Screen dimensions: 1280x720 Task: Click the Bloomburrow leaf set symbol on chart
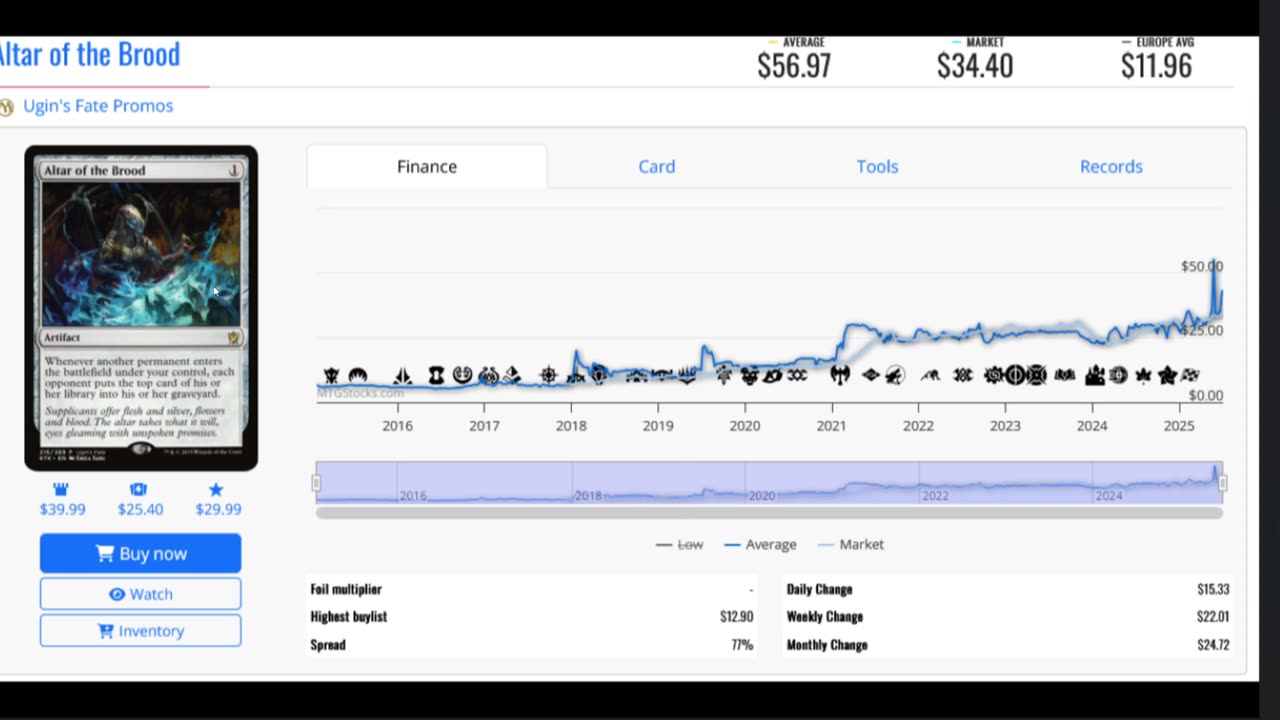click(1143, 375)
